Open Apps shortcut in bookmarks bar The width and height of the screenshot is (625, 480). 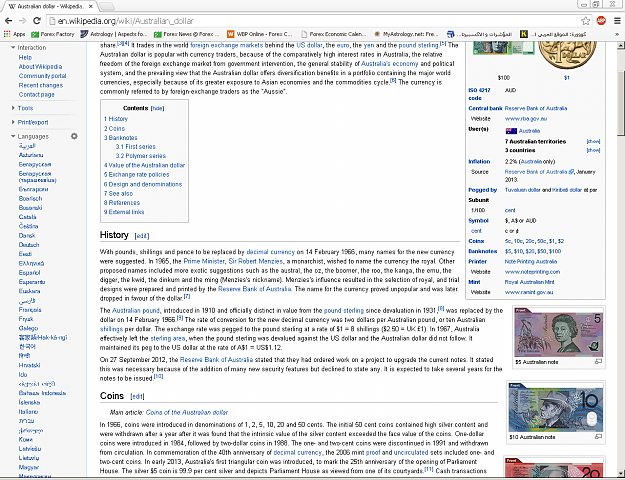(14, 34)
